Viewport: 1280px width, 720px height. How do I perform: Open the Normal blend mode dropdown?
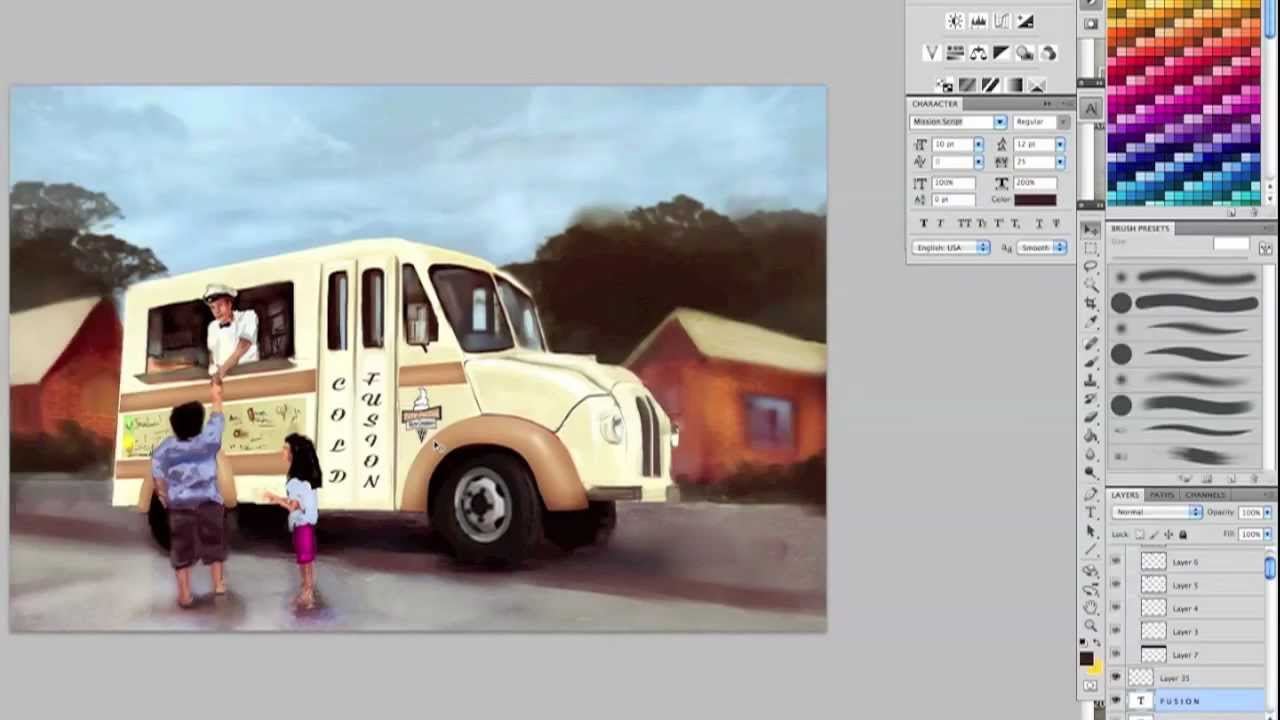tap(1156, 512)
